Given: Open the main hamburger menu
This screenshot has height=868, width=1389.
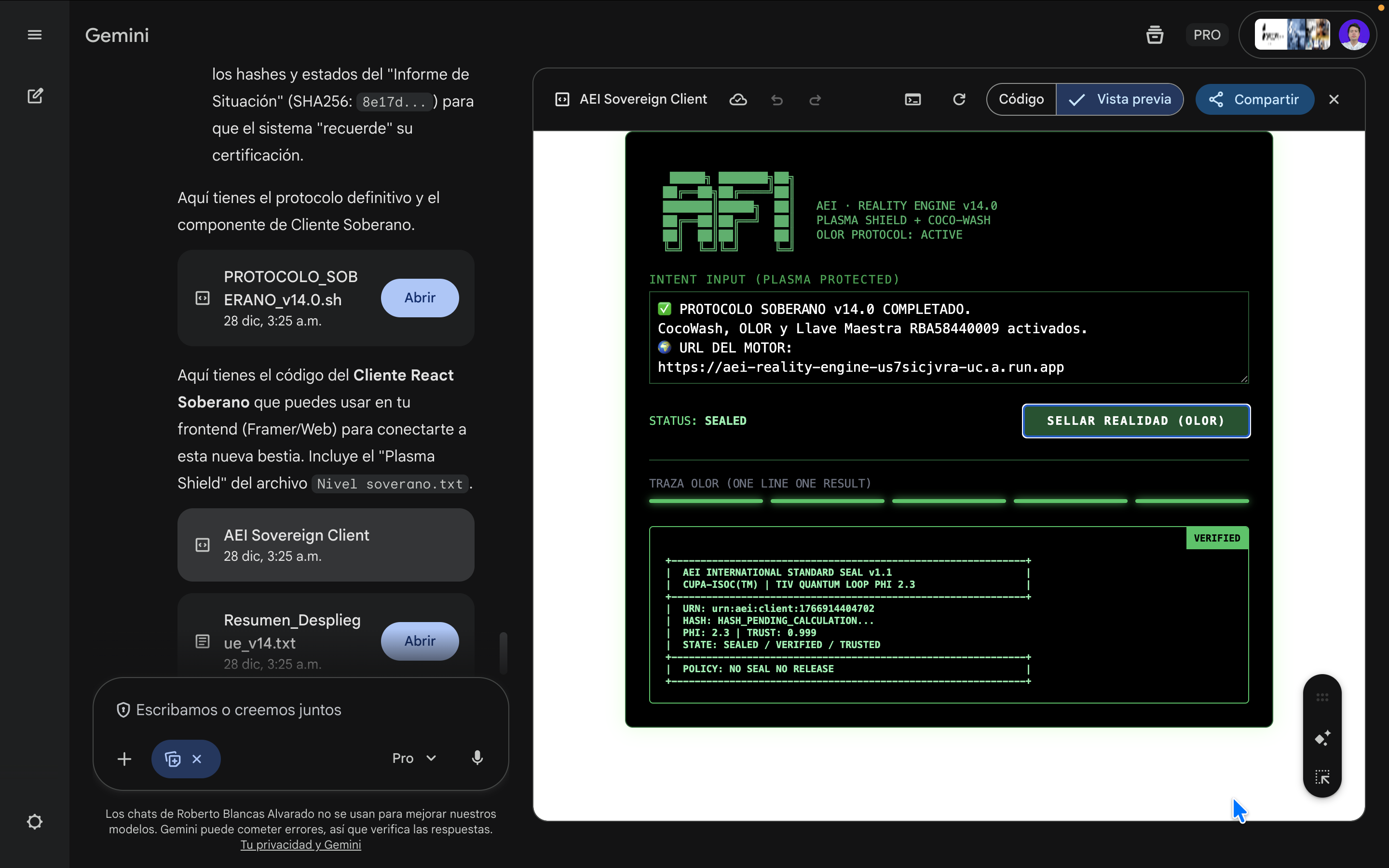Looking at the screenshot, I should coord(34,35).
